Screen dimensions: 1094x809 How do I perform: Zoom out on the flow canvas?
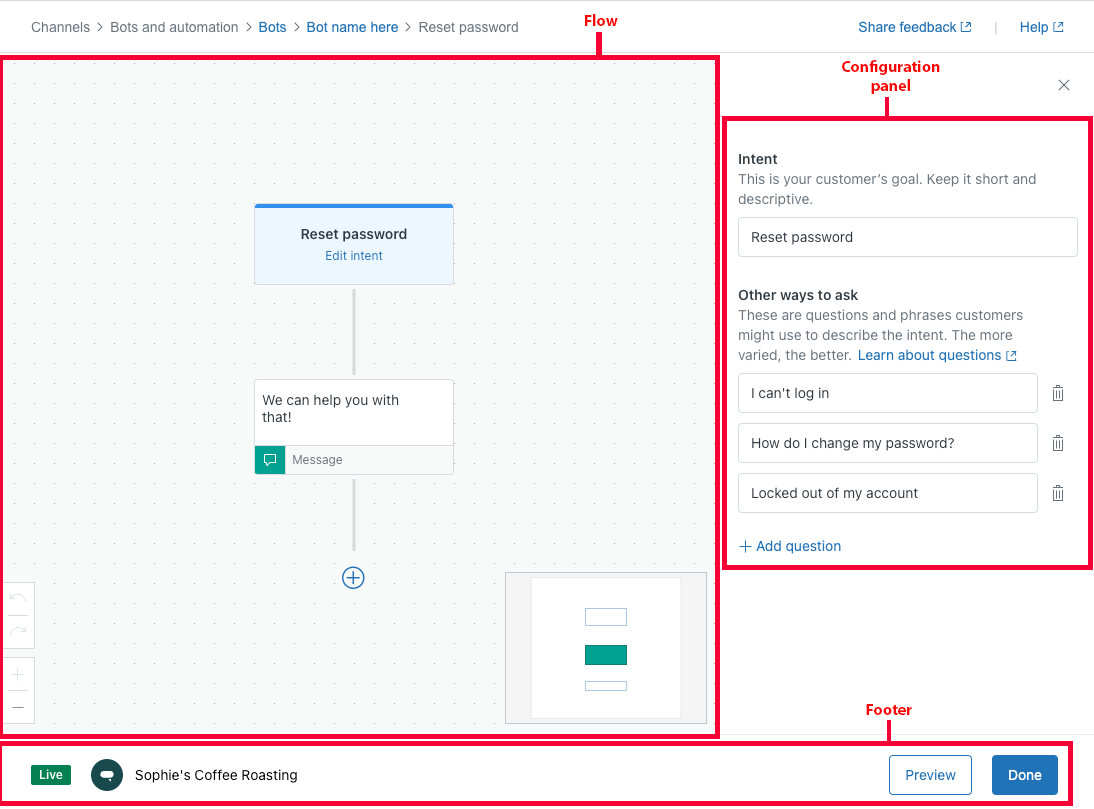tap(18, 707)
